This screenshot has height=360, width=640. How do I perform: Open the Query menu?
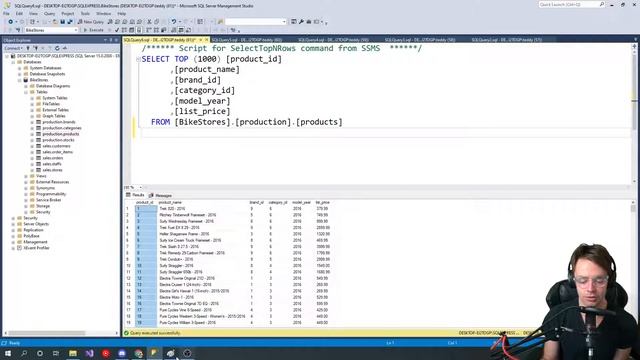pos(49,13)
